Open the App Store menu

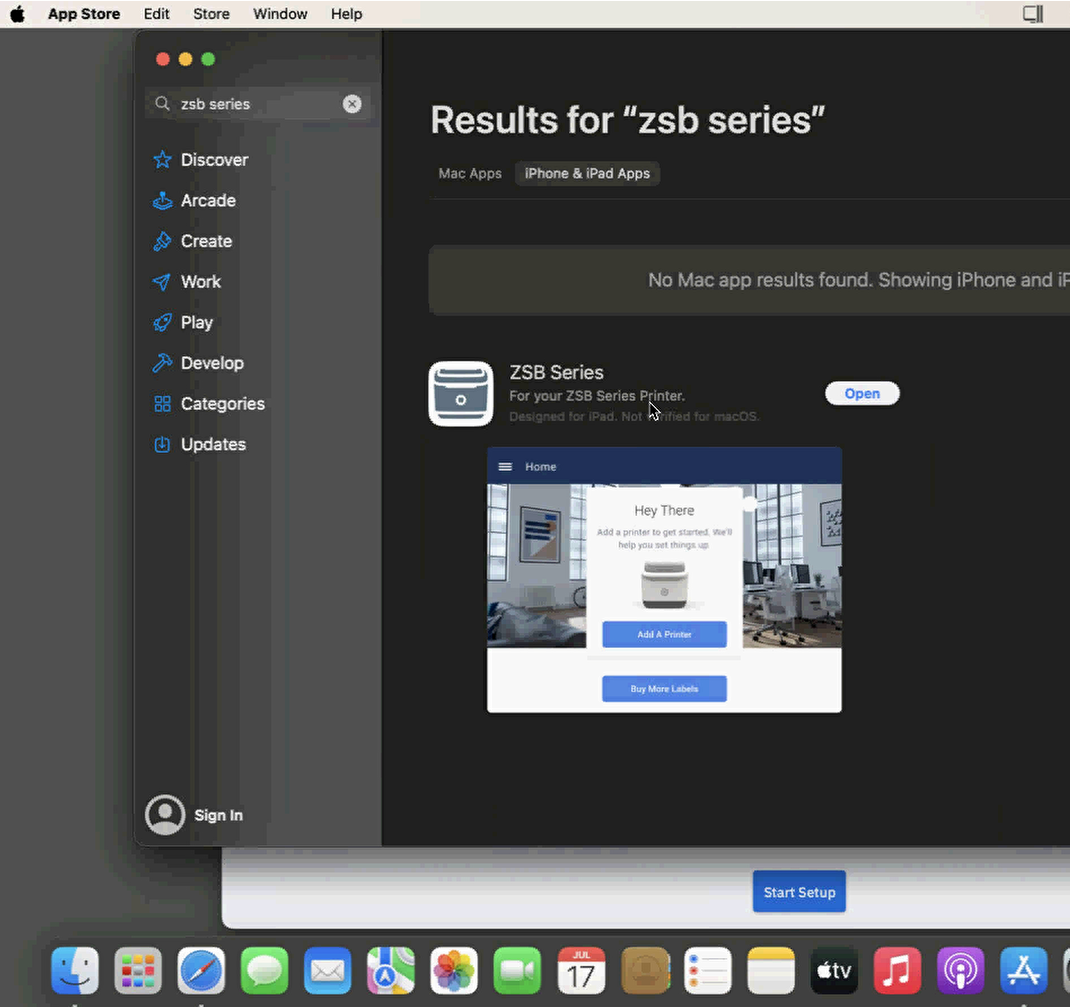coord(84,14)
